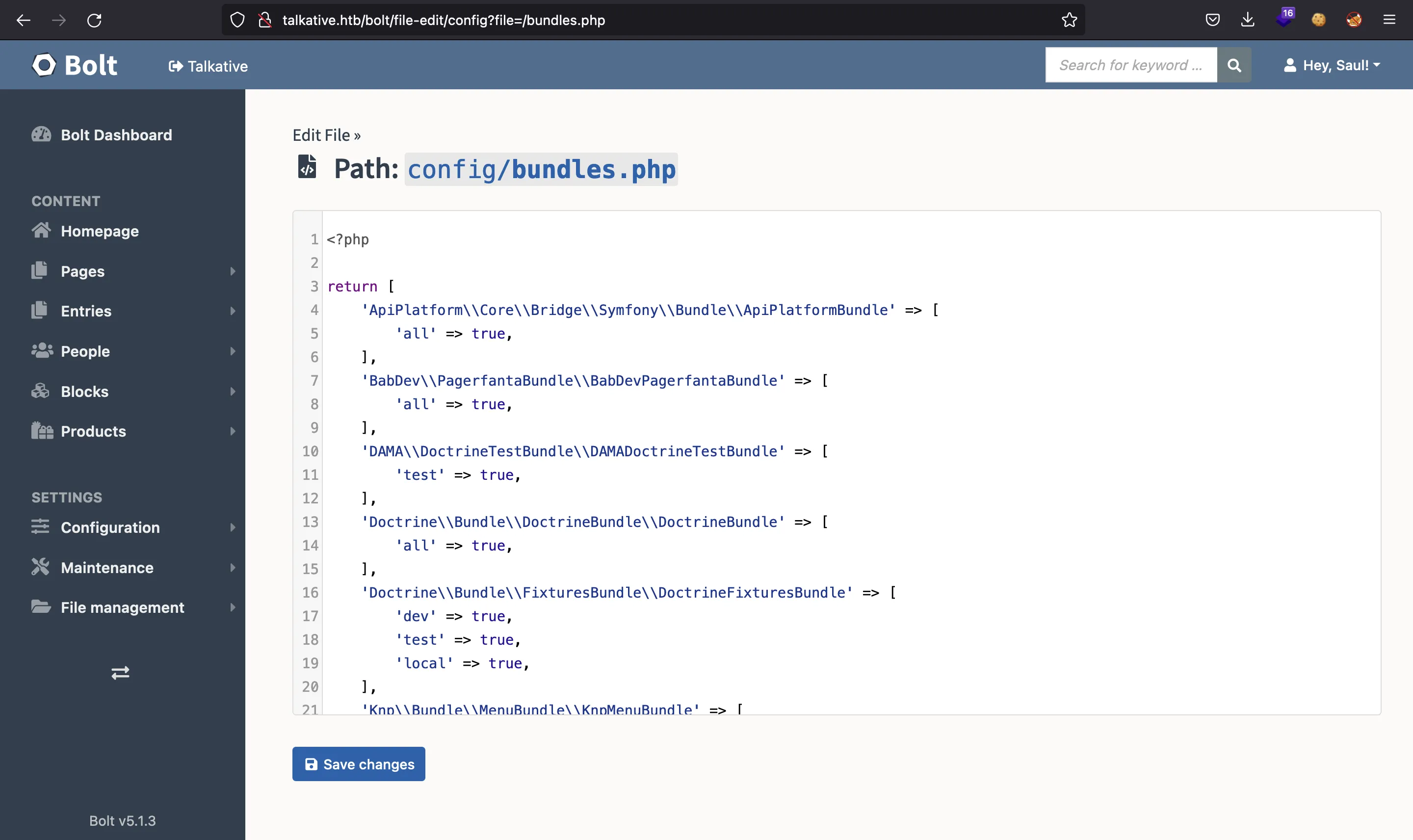Click the transfer/swap icon at bottom left
This screenshot has height=840, width=1413.
click(x=120, y=672)
